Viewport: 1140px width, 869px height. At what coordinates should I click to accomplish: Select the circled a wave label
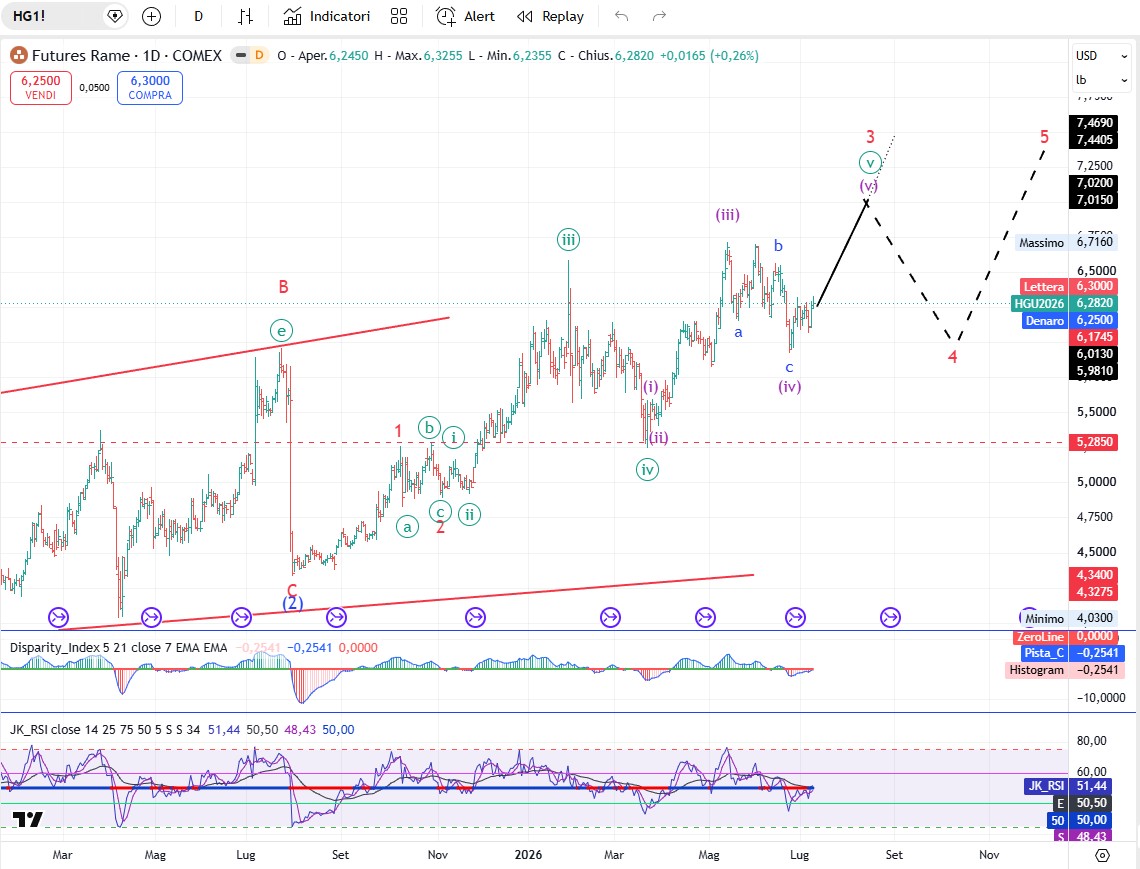click(407, 526)
